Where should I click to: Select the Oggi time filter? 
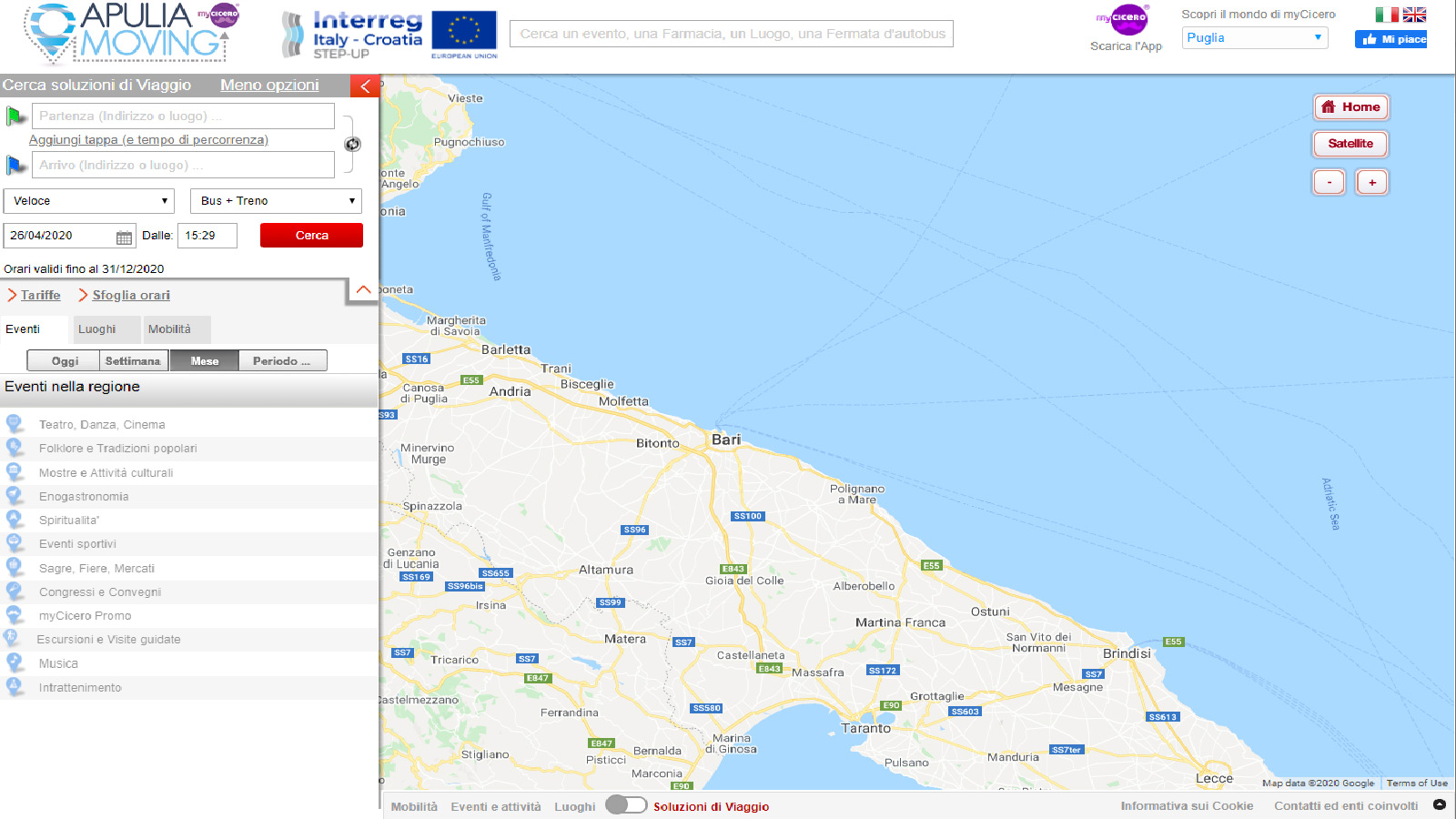tap(64, 361)
